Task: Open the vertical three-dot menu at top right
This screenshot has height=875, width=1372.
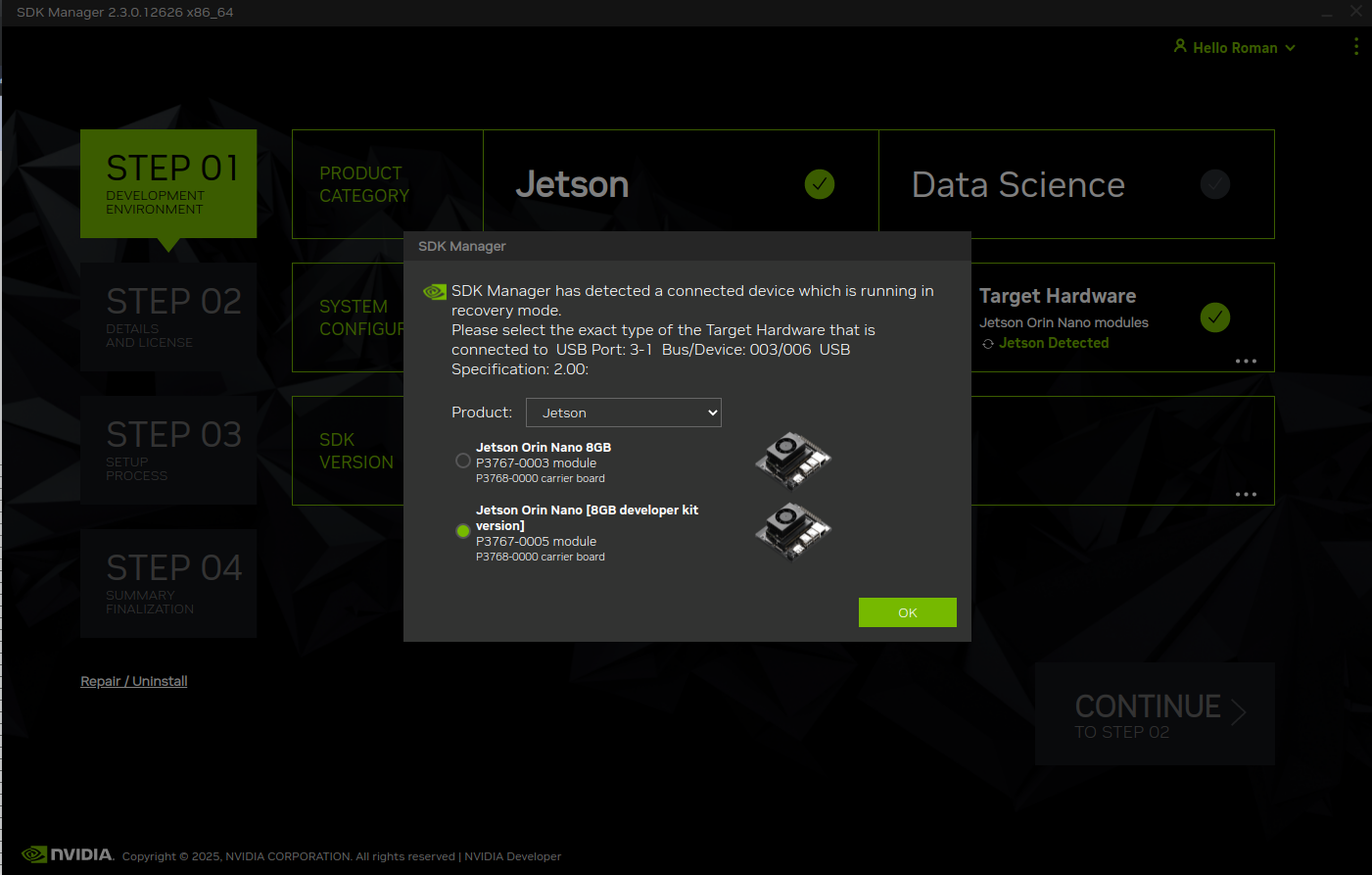Action: tap(1355, 47)
